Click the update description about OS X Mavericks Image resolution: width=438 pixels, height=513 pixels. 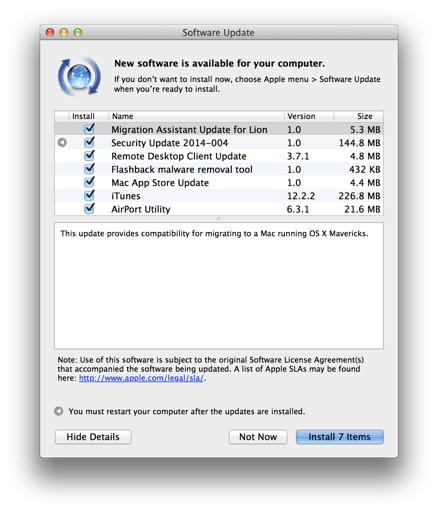coord(214,234)
